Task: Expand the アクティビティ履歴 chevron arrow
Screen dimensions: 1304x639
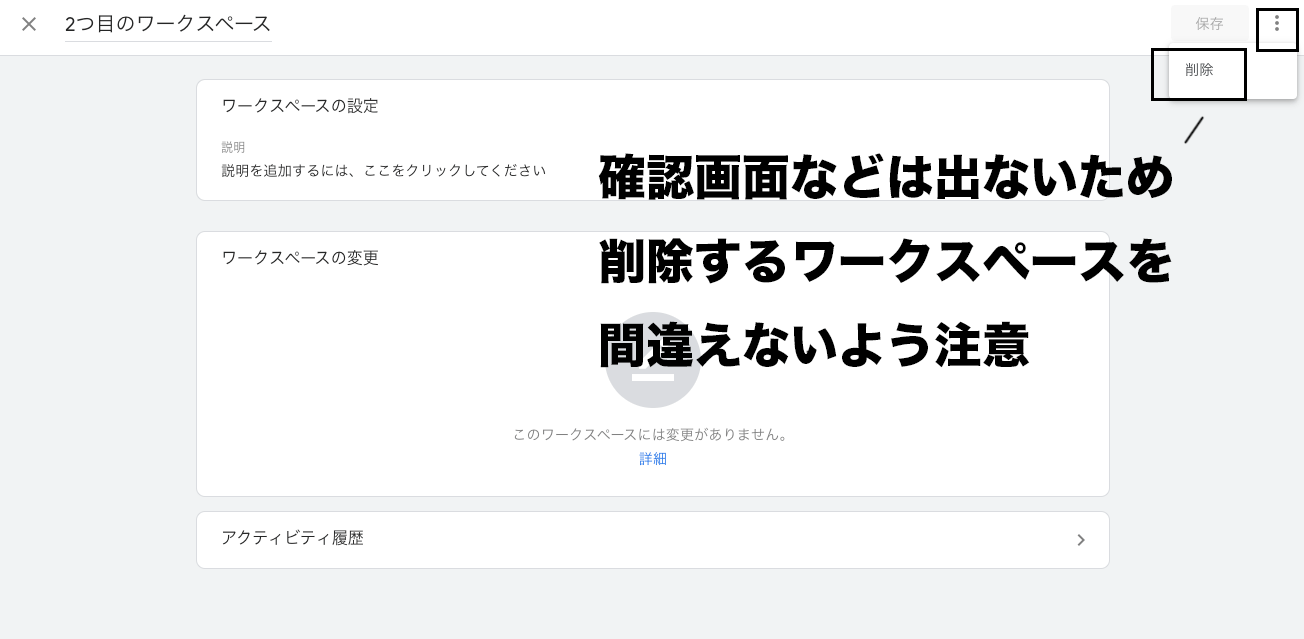Action: [1081, 540]
